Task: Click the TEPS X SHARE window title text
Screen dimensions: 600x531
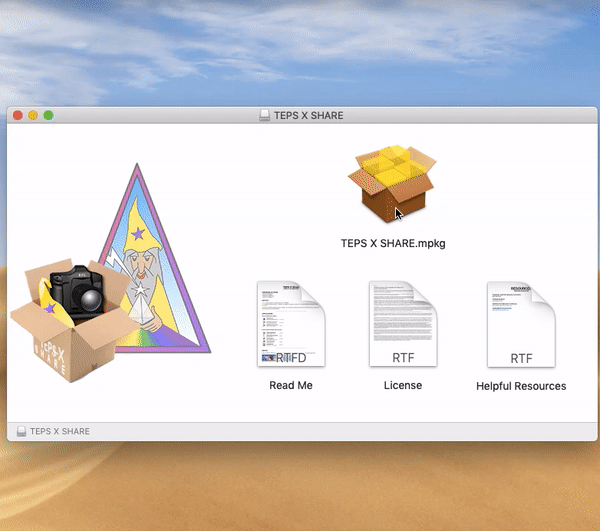Action: 308,115
